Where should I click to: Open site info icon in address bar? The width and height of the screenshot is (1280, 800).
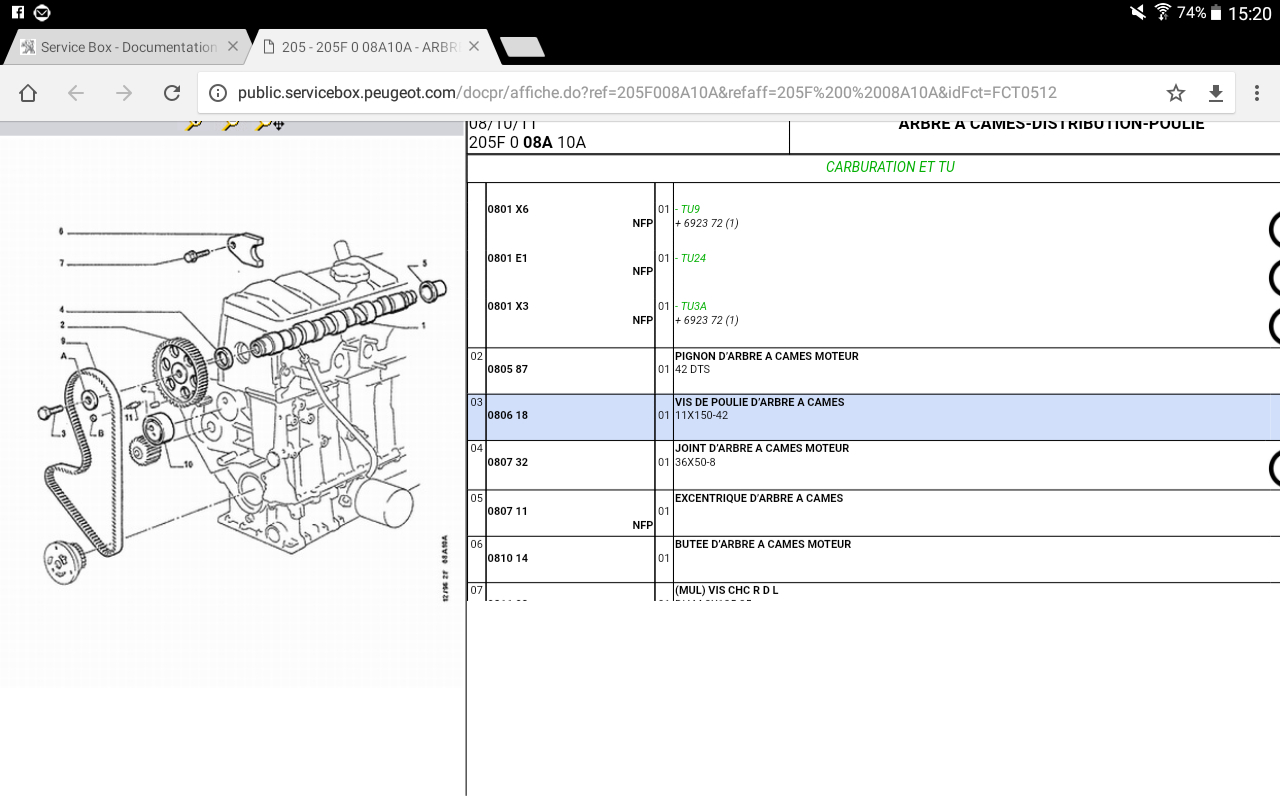[x=217, y=93]
